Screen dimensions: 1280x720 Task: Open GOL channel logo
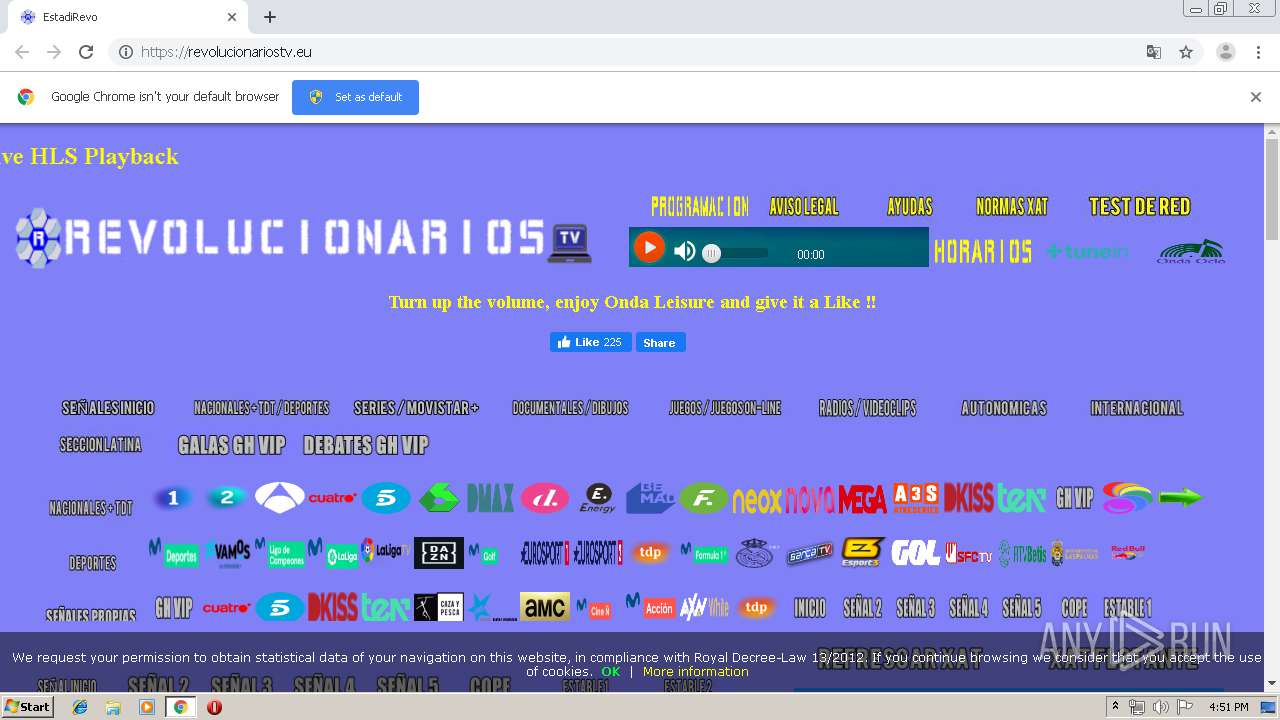915,552
